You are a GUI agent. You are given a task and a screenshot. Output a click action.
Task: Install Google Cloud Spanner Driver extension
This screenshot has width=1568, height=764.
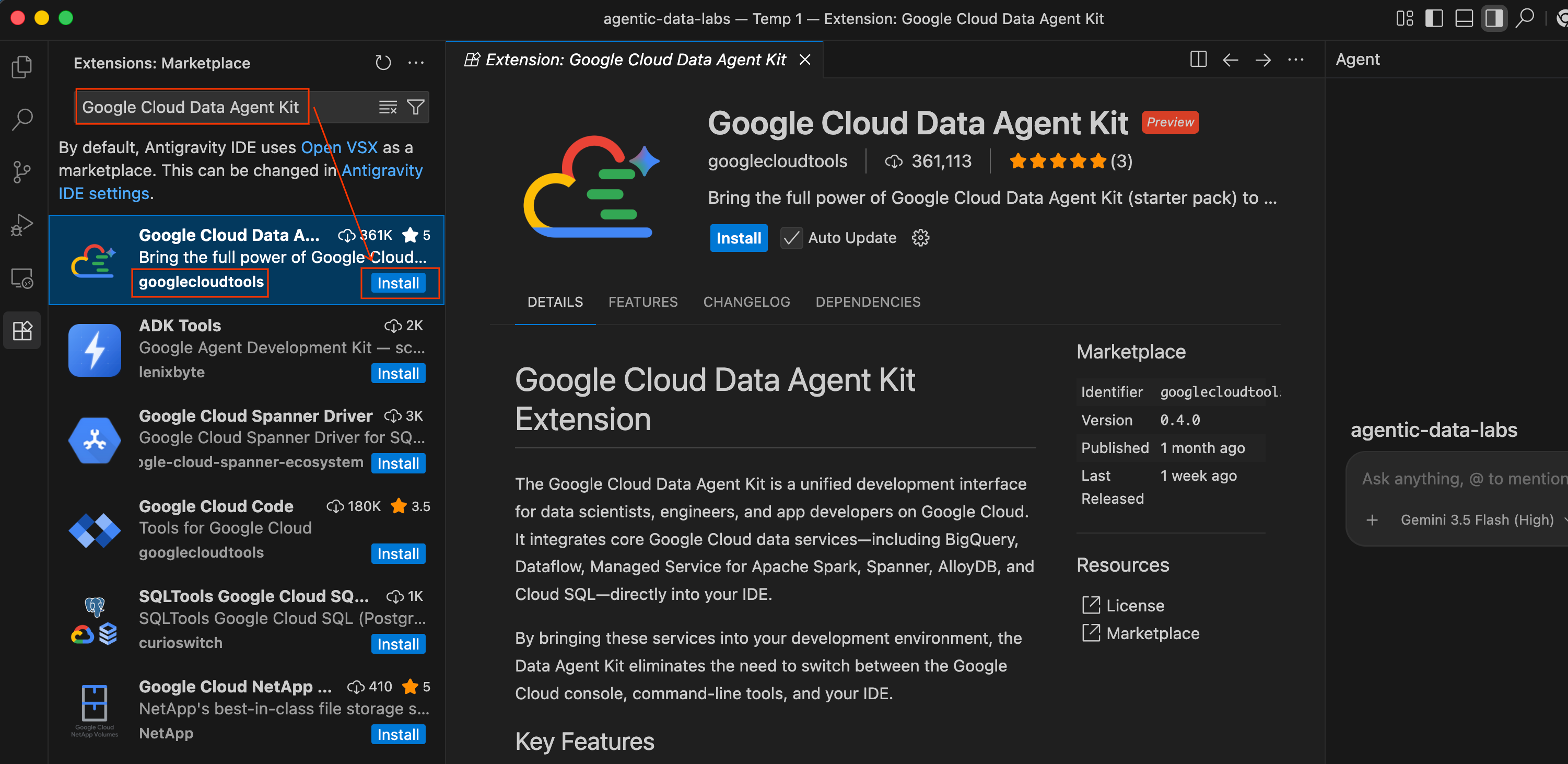click(x=398, y=464)
